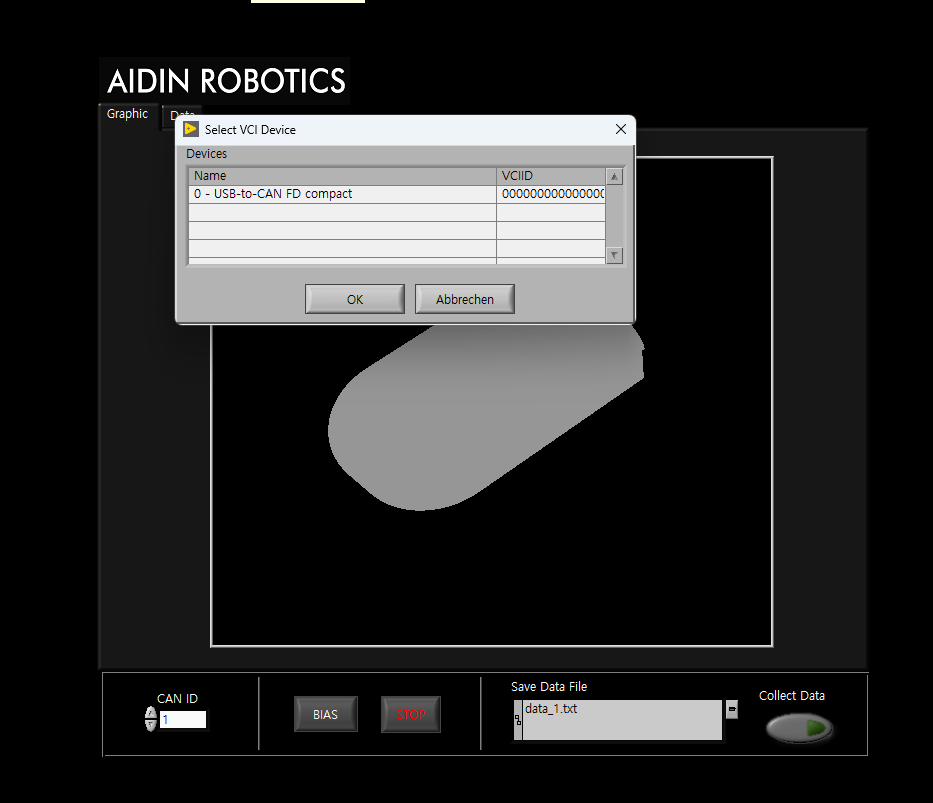Increment the CAN ID stepper
933x803 pixels.
click(x=151, y=713)
